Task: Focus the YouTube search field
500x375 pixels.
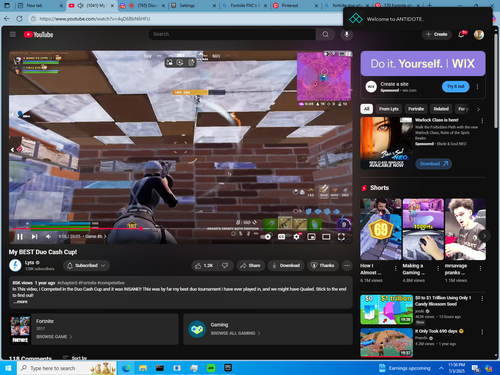Action: [x=232, y=34]
